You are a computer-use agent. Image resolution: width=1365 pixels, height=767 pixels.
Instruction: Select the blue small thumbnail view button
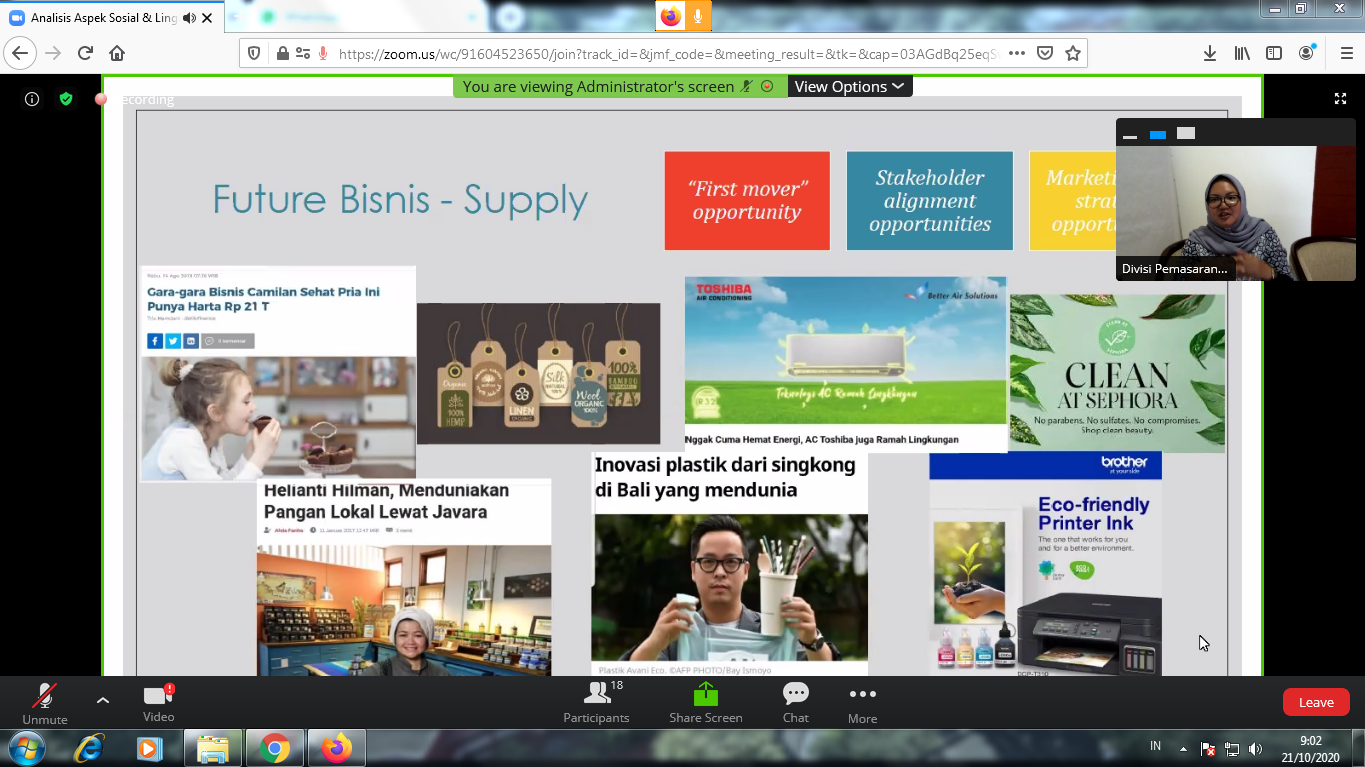click(1158, 134)
